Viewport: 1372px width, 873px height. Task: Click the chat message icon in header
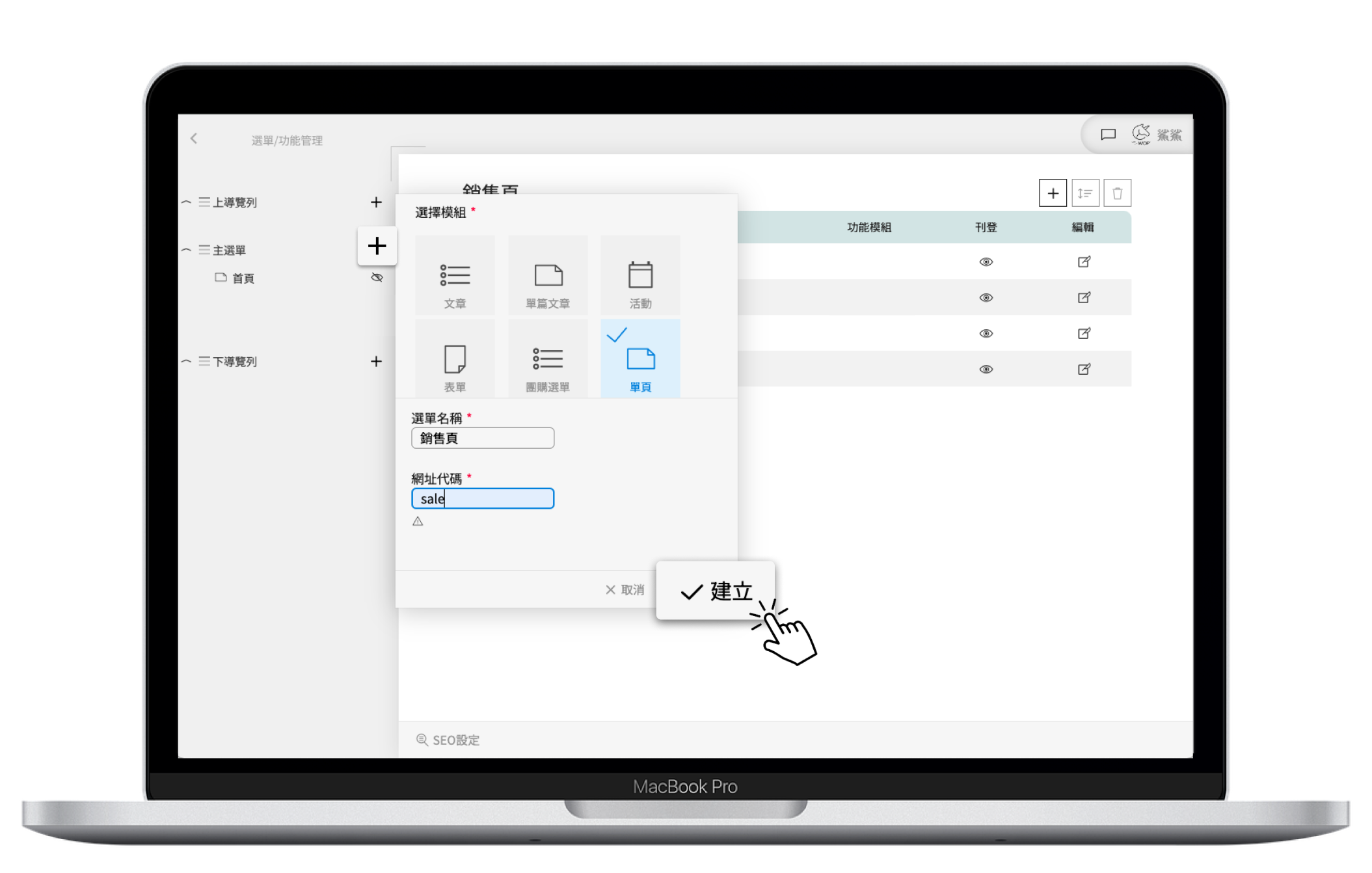[1108, 135]
